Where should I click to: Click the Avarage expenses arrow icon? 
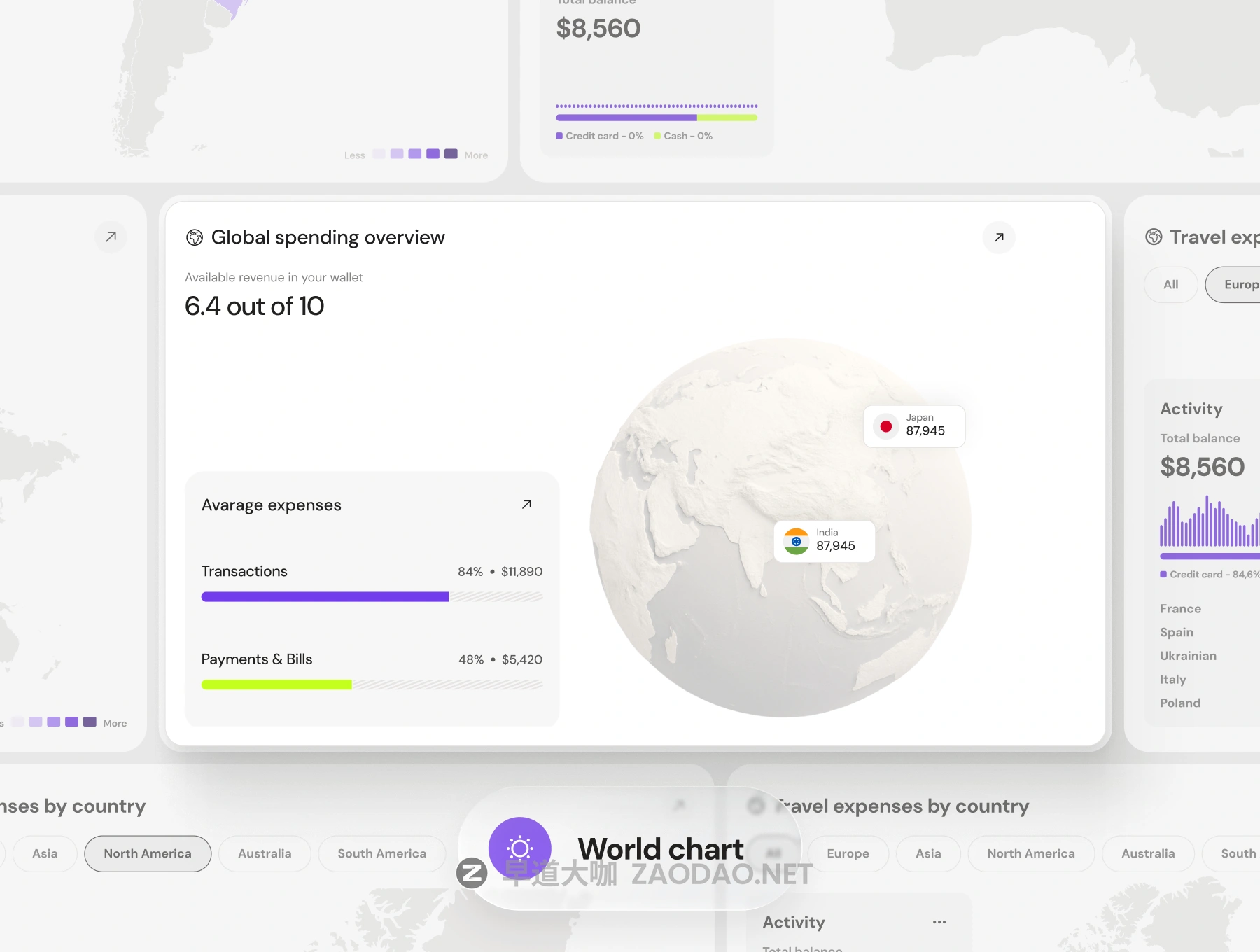pos(526,505)
